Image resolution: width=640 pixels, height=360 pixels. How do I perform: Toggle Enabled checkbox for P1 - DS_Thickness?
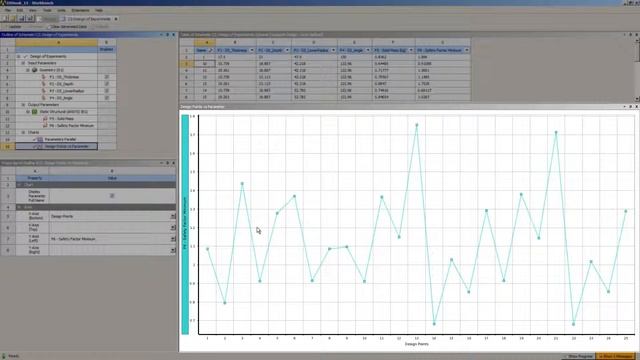coord(107,77)
